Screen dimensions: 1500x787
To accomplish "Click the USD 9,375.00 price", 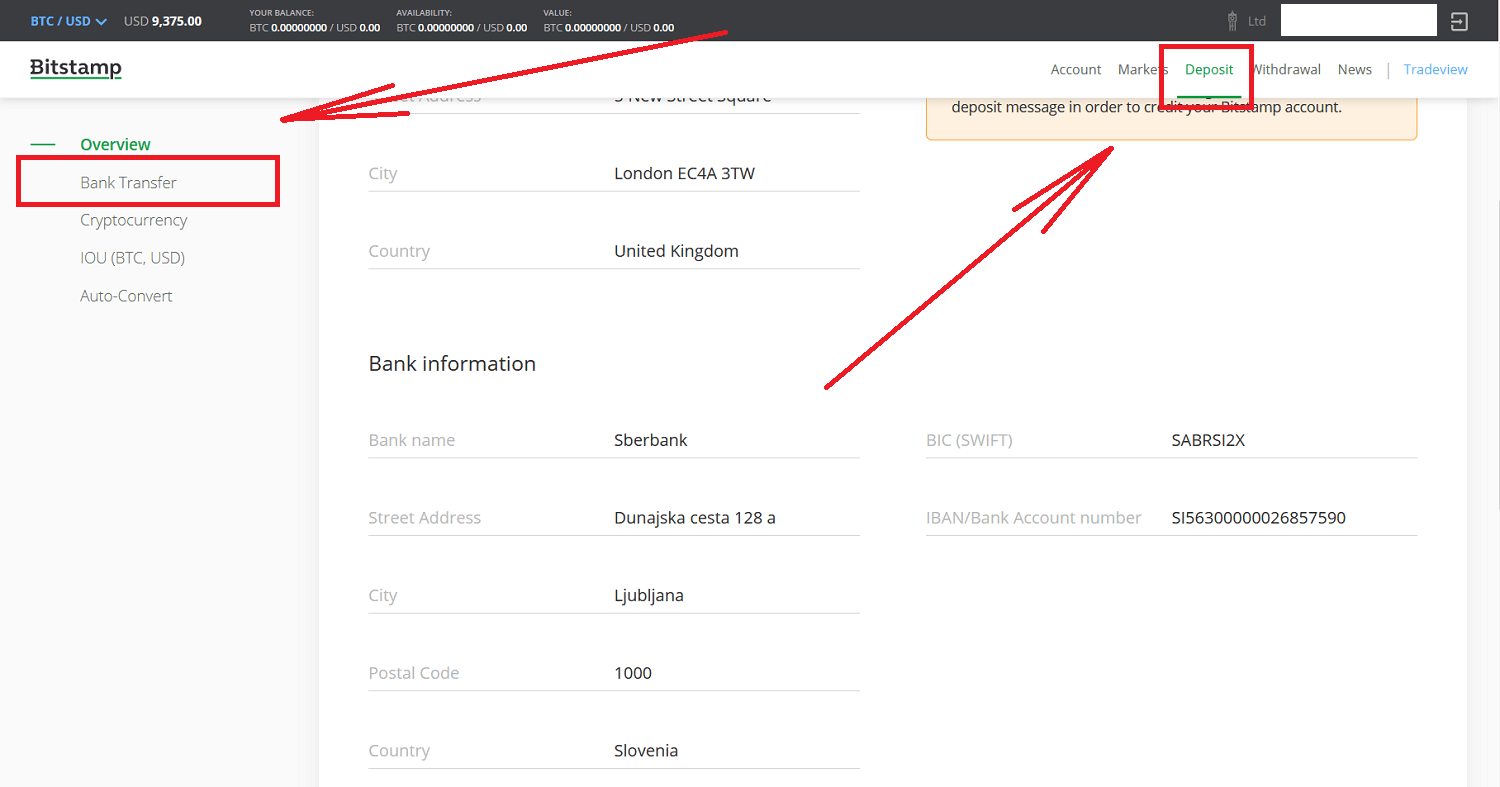I will click(x=162, y=20).
